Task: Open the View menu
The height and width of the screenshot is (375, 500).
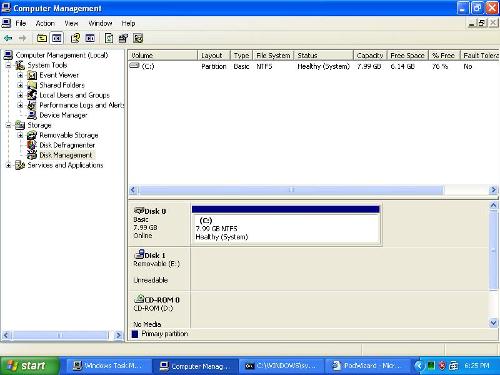Action: coord(71,23)
